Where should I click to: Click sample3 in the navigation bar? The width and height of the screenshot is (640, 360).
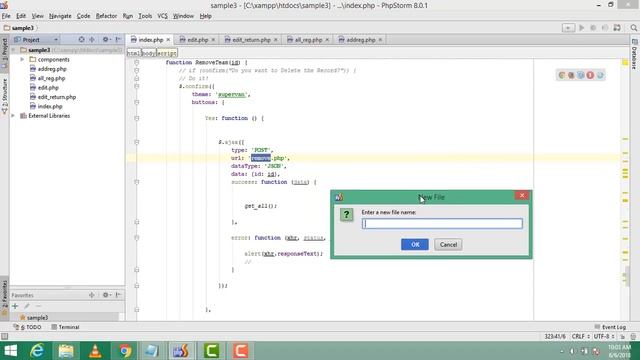[19, 28]
